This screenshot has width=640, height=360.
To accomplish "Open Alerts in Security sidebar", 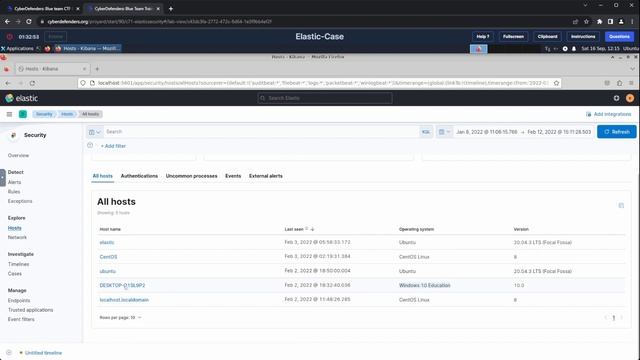I will click(x=14, y=182).
